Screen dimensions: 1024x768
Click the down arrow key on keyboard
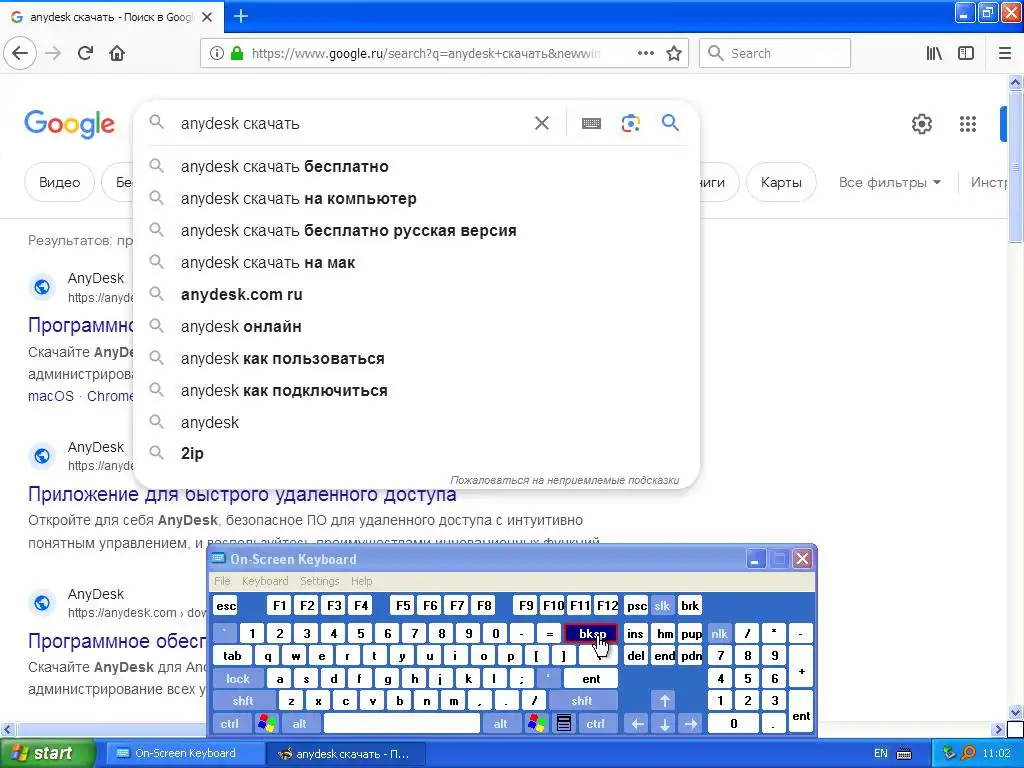click(x=664, y=724)
